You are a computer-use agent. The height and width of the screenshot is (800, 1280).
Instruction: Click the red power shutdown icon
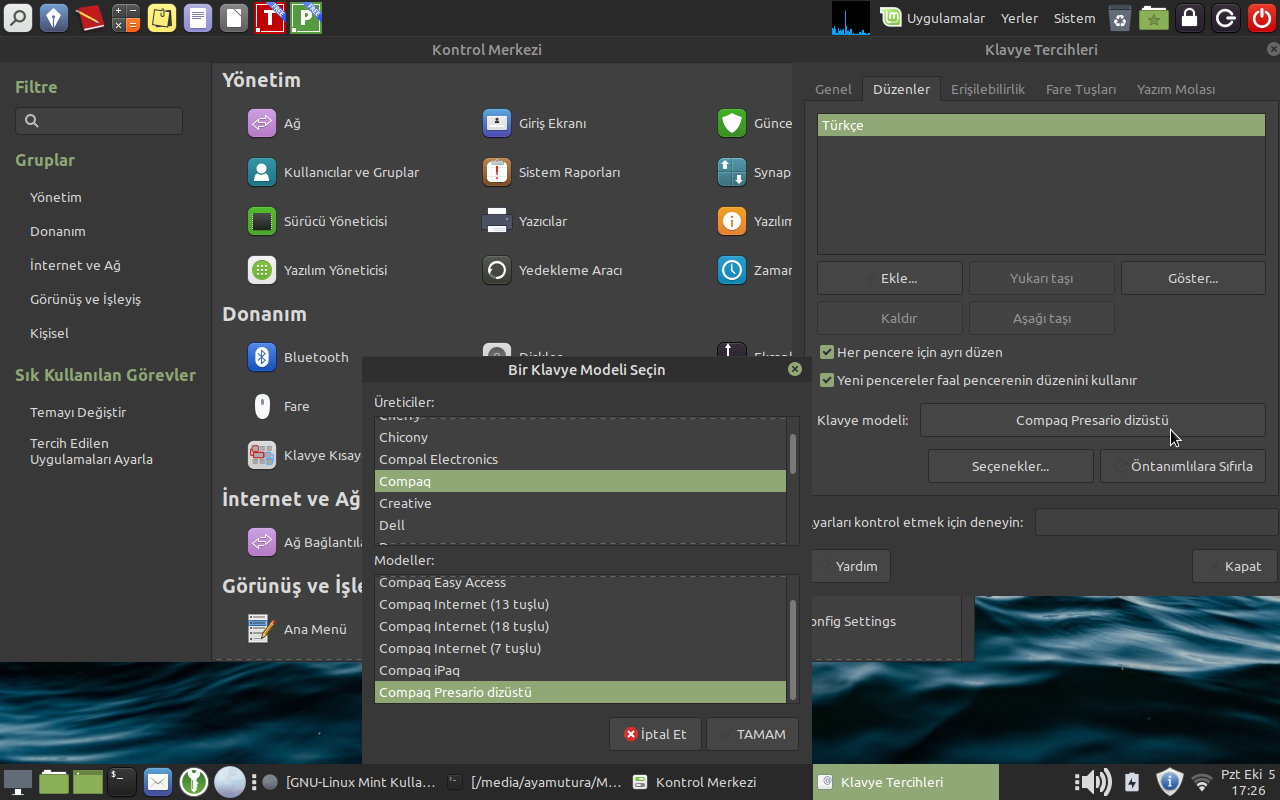[1260, 18]
